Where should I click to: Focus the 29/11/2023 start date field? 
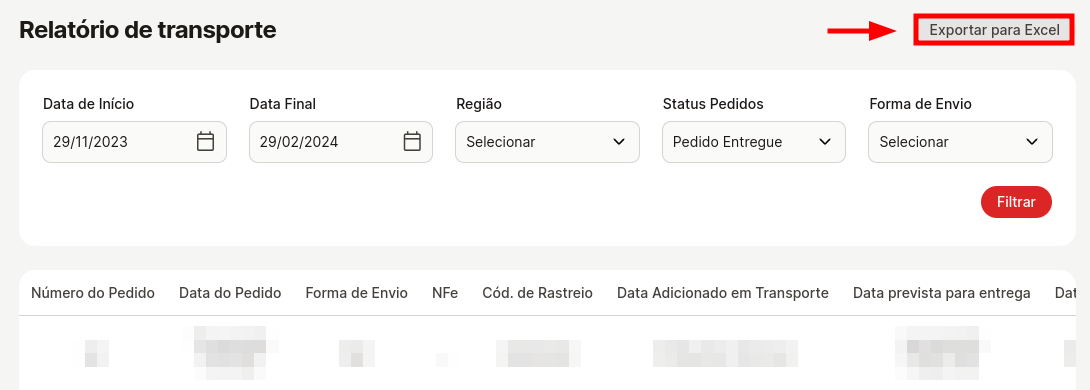click(134, 143)
